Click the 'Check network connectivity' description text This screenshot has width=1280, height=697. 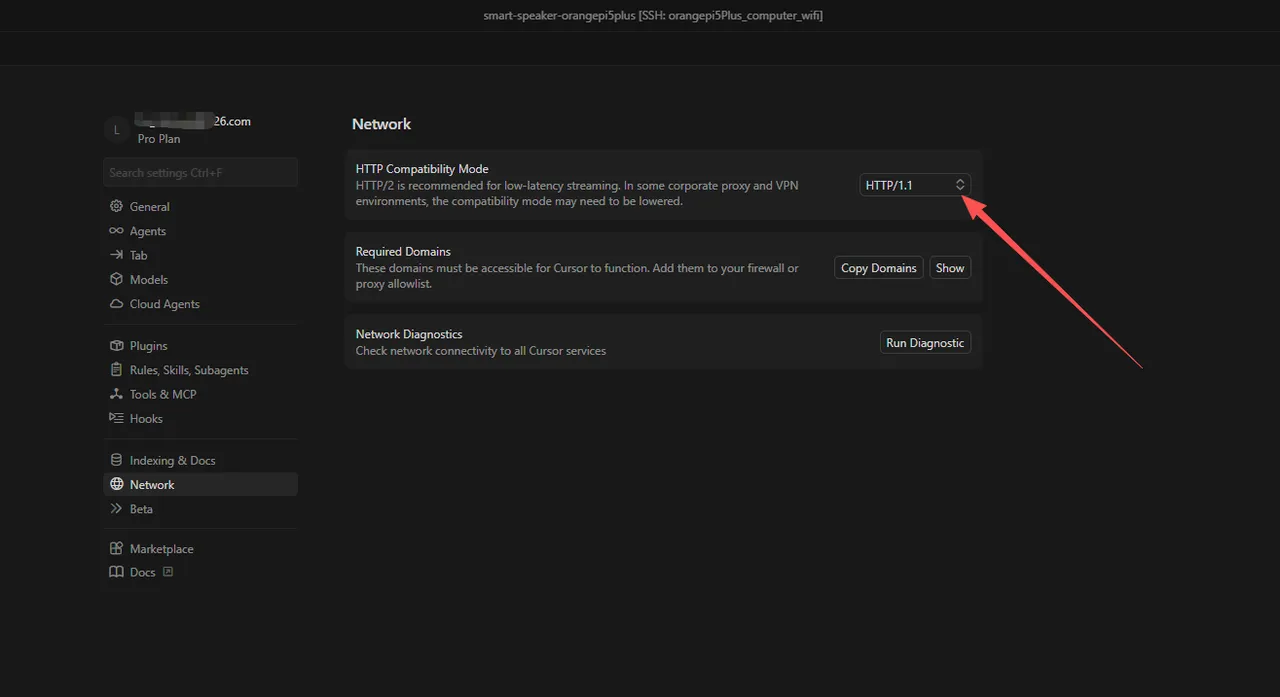(481, 351)
